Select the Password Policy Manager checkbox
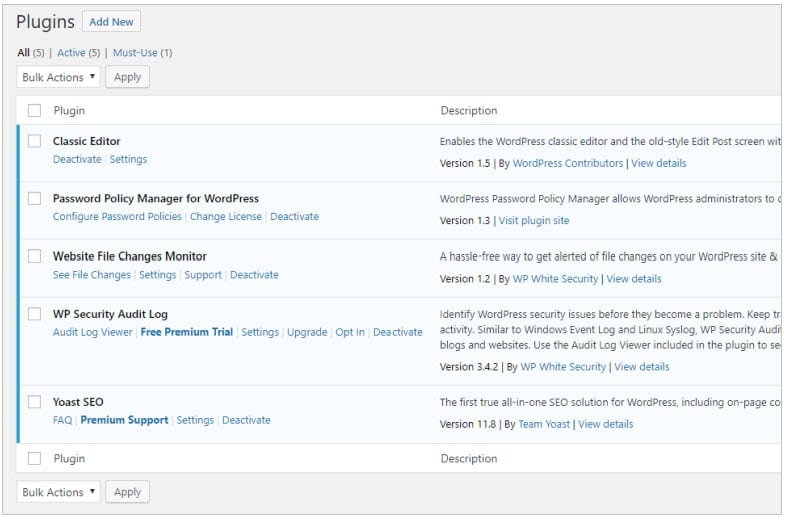This screenshot has height=518, width=787. (x=34, y=198)
